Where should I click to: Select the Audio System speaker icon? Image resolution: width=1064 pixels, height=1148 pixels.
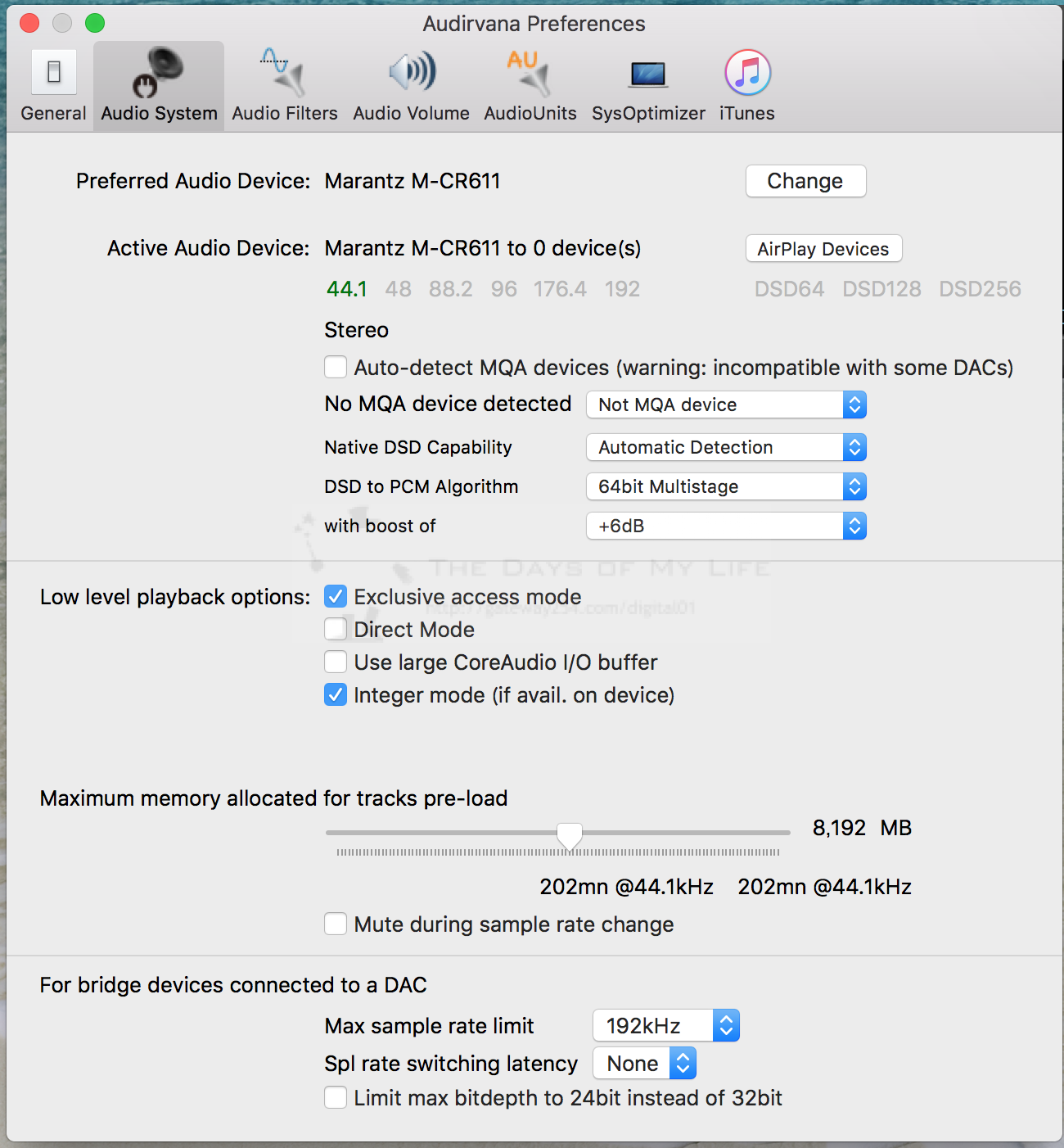coord(158,72)
